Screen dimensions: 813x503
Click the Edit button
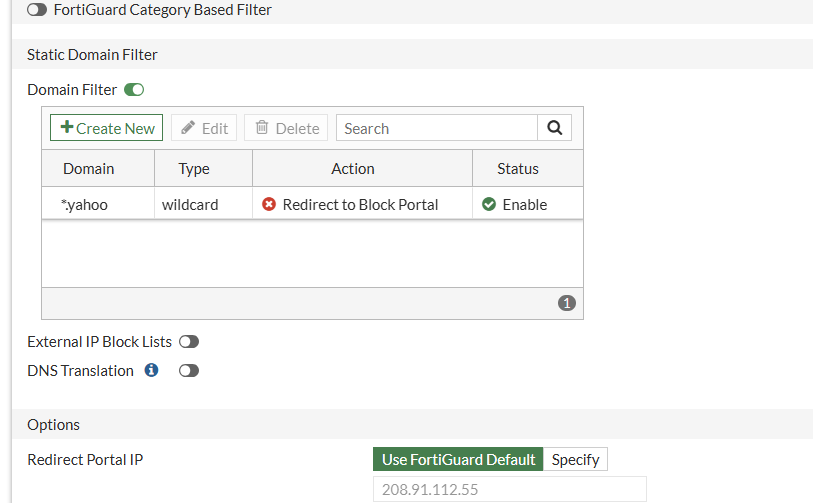coord(204,128)
